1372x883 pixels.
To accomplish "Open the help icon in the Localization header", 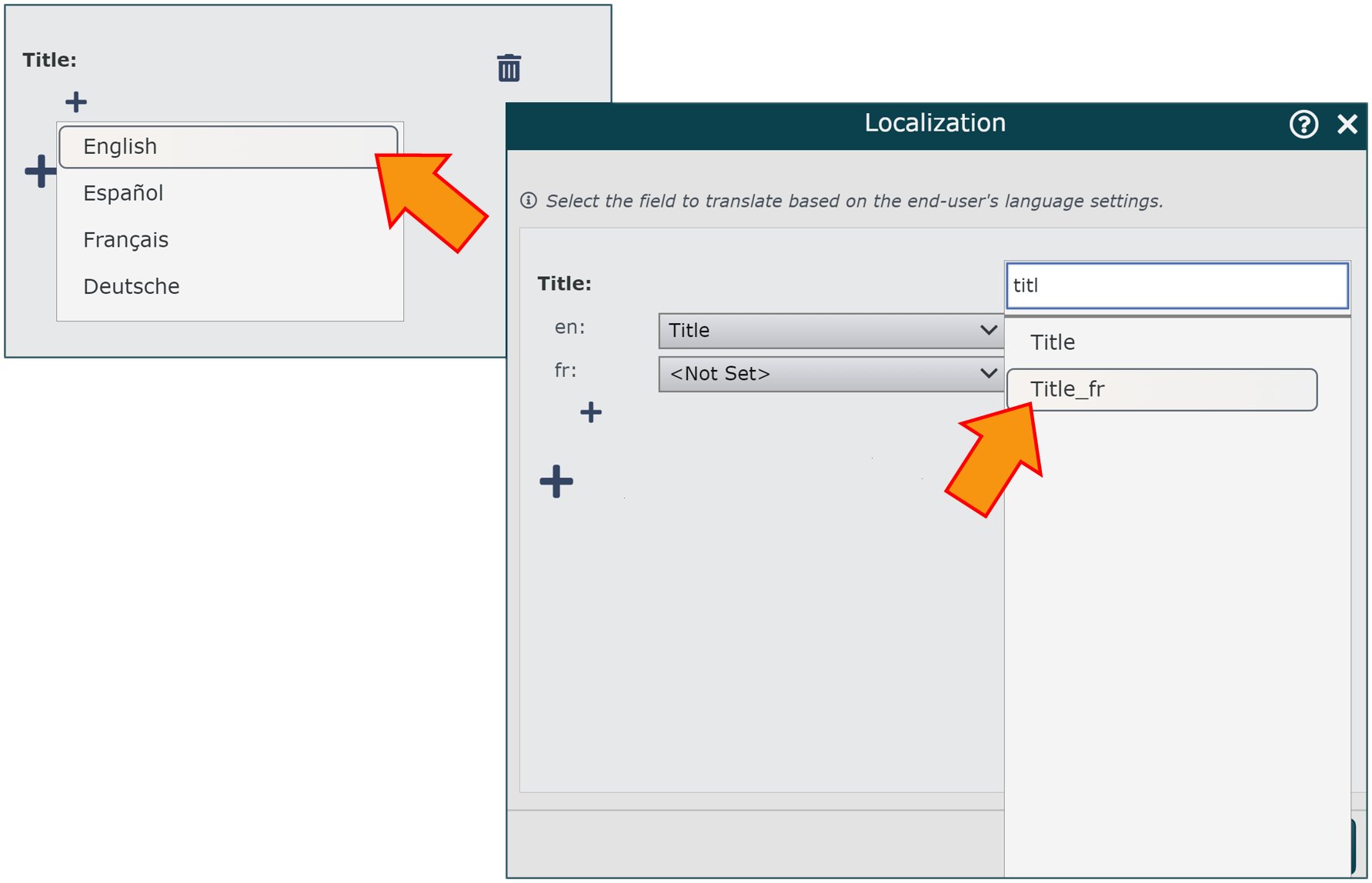I will 1304,124.
